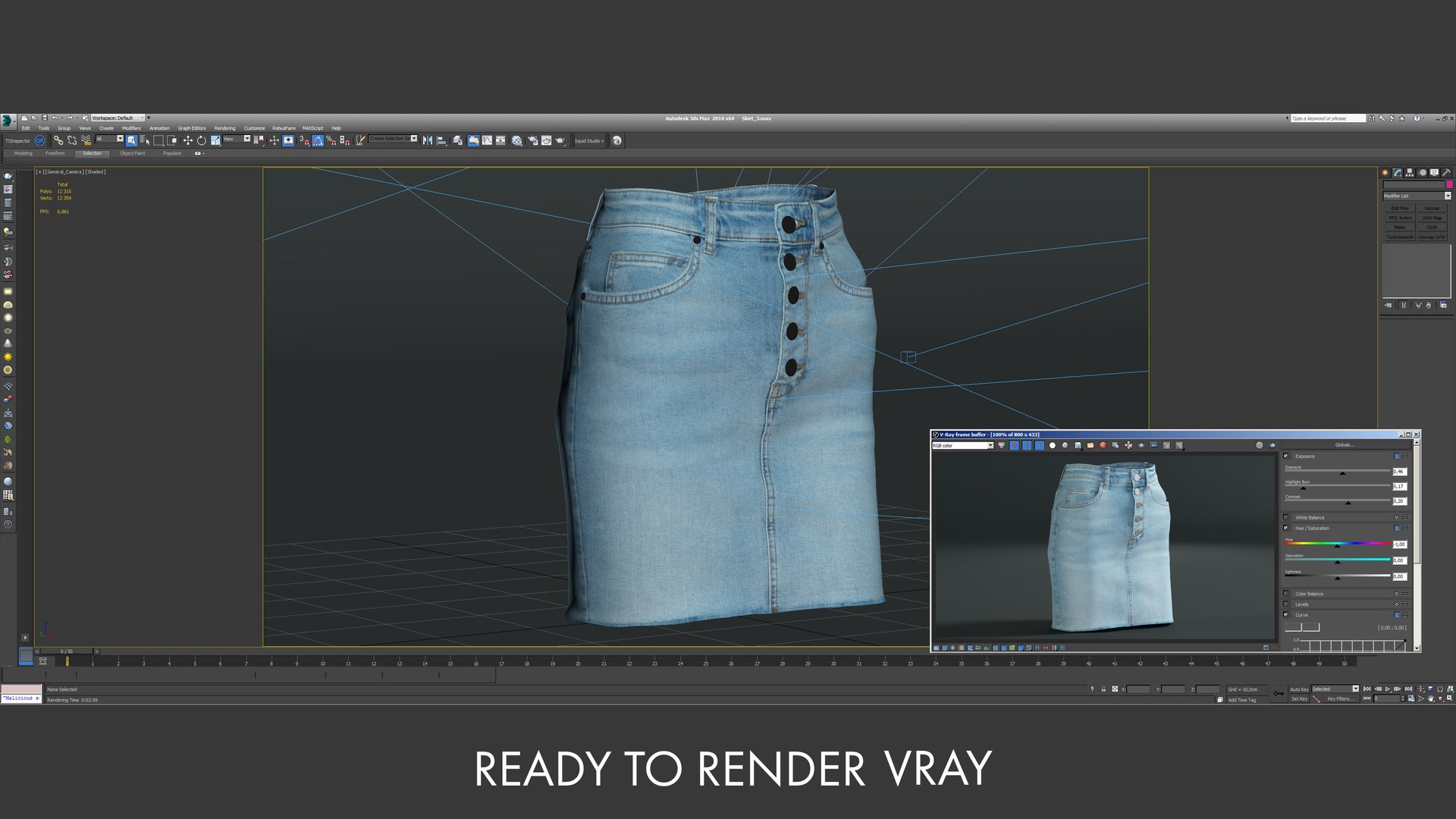This screenshot has height=819, width=1456.
Task: Switch to the Object Paint ribbon tab
Action: (x=132, y=153)
